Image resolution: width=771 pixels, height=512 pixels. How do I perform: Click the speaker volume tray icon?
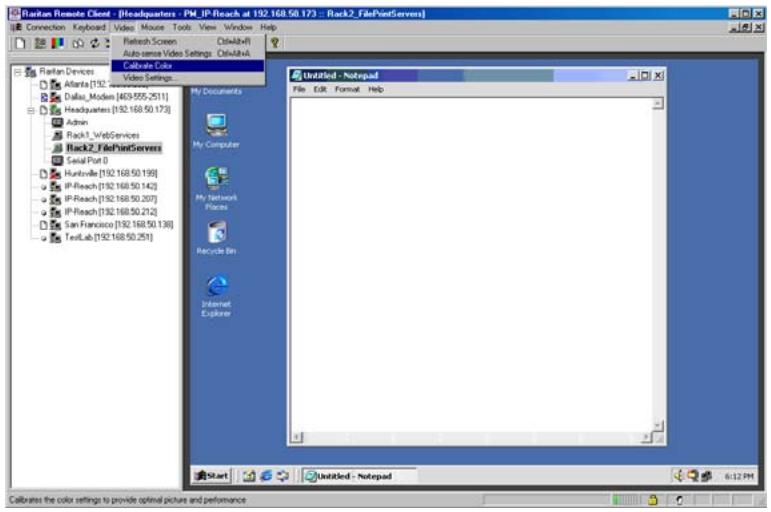[679, 476]
